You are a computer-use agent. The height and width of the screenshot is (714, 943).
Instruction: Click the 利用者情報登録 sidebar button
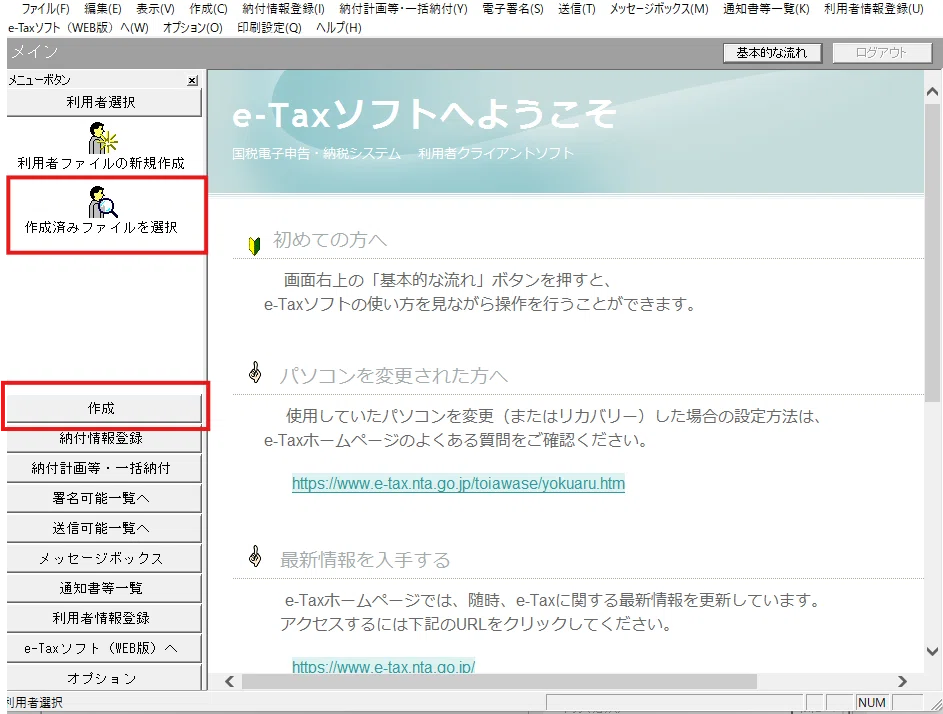(104, 619)
